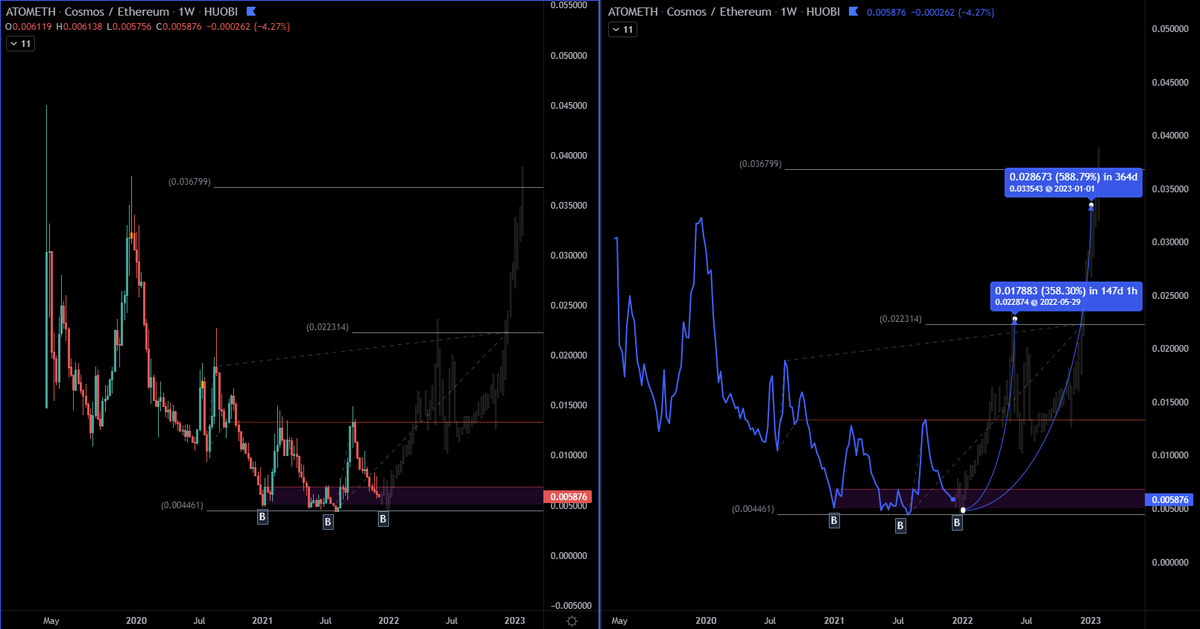Click the 2020 time axis label in right chart
Image resolution: width=1200 pixels, height=629 pixels.
click(x=707, y=620)
